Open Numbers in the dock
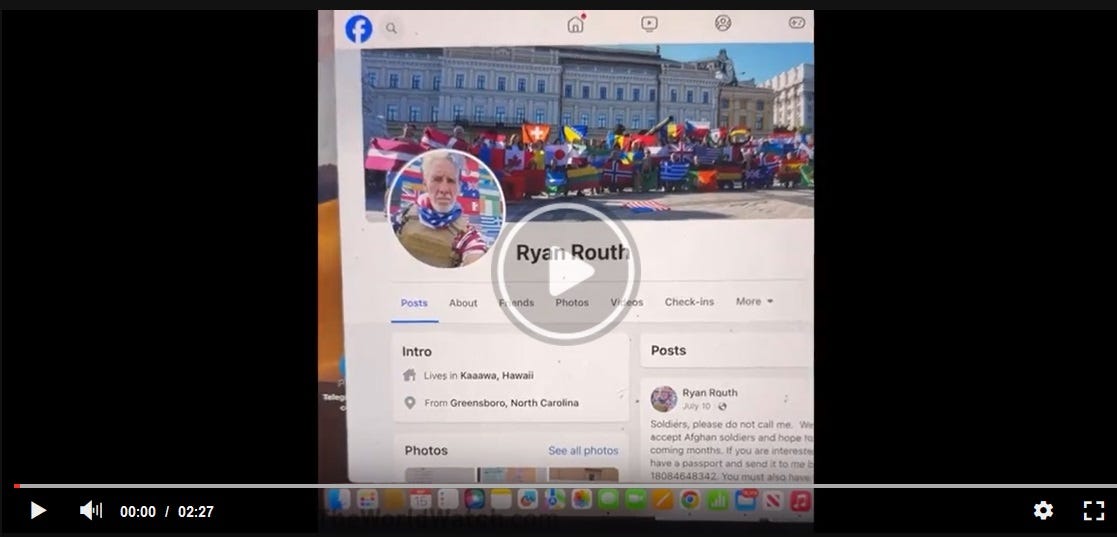Image resolution: width=1117 pixels, height=537 pixels. click(x=717, y=499)
